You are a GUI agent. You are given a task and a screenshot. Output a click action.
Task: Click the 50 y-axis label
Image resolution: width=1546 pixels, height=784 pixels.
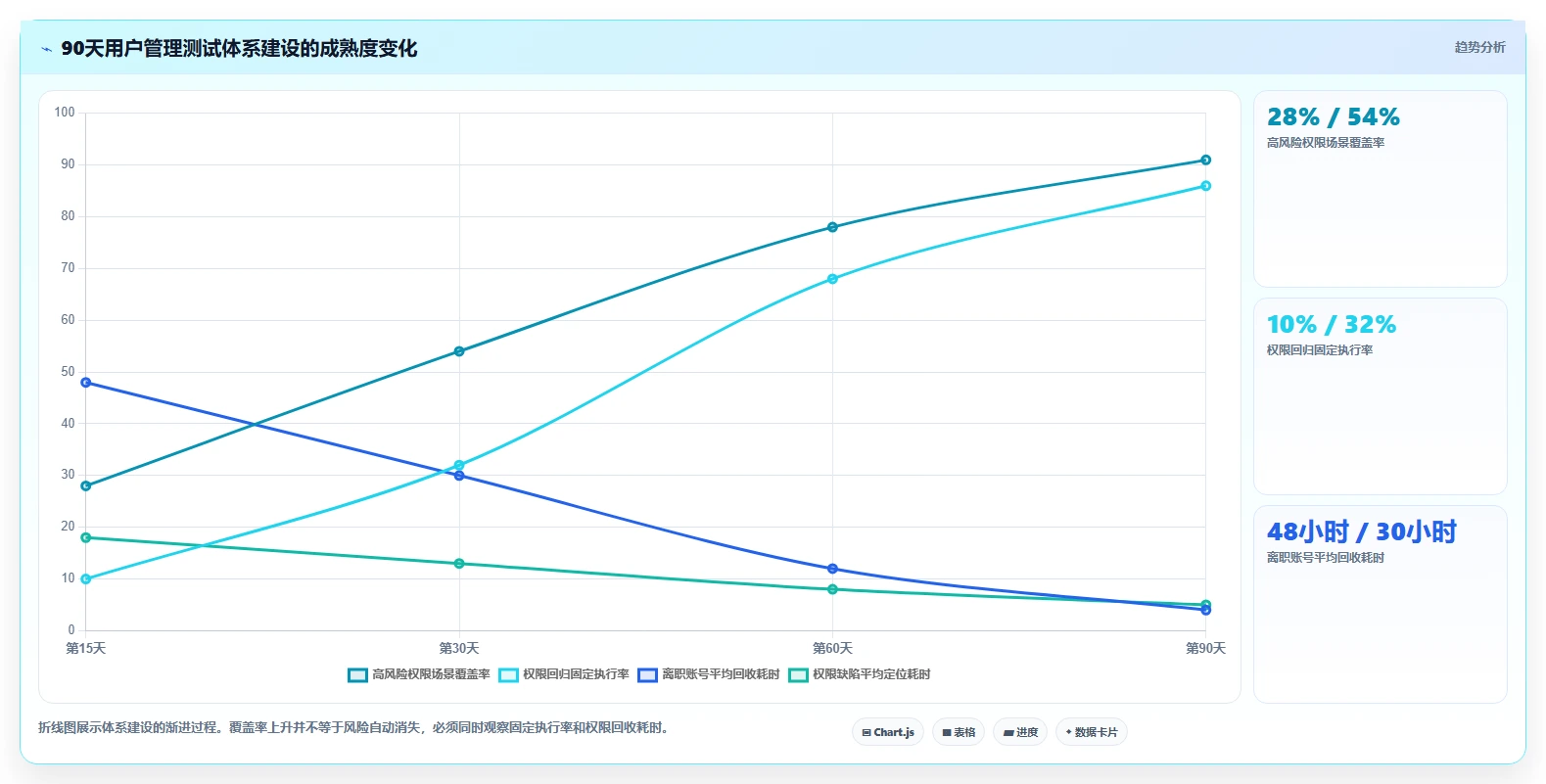[x=68, y=372]
